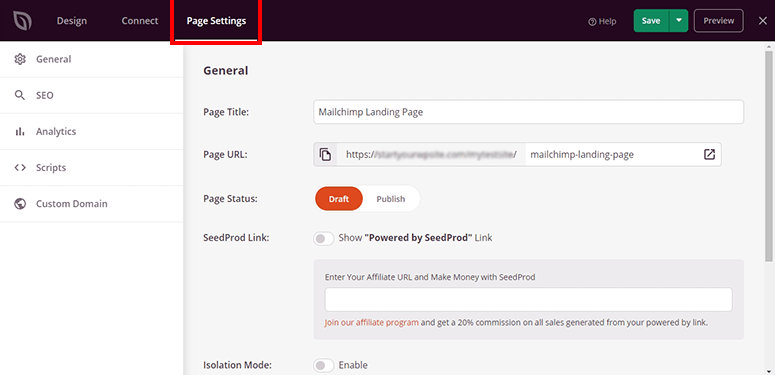
Task: Open the Scripts settings section
Action: [x=91, y=167]
